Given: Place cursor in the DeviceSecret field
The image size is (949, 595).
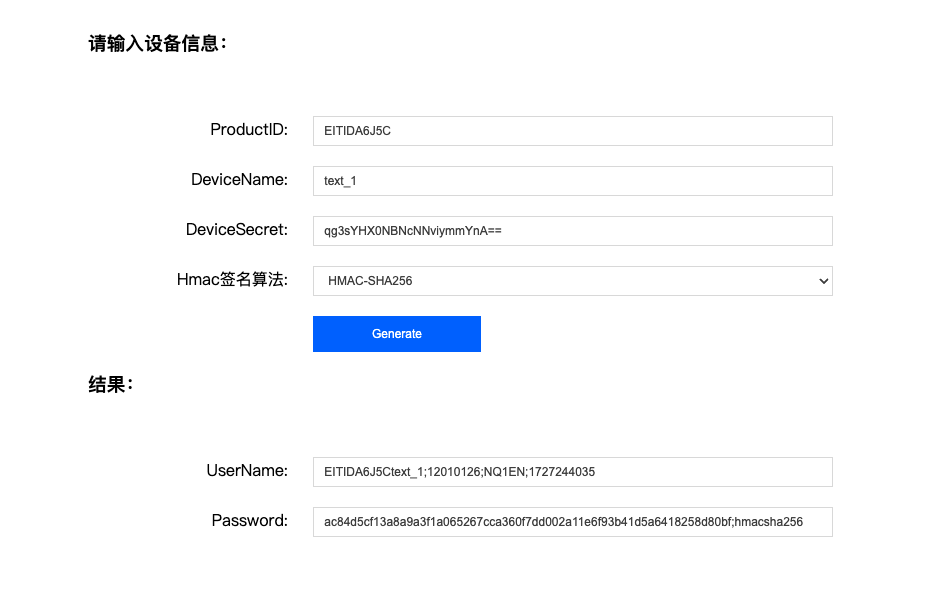Looking at the screenshot, I should [x=572, y=231].
